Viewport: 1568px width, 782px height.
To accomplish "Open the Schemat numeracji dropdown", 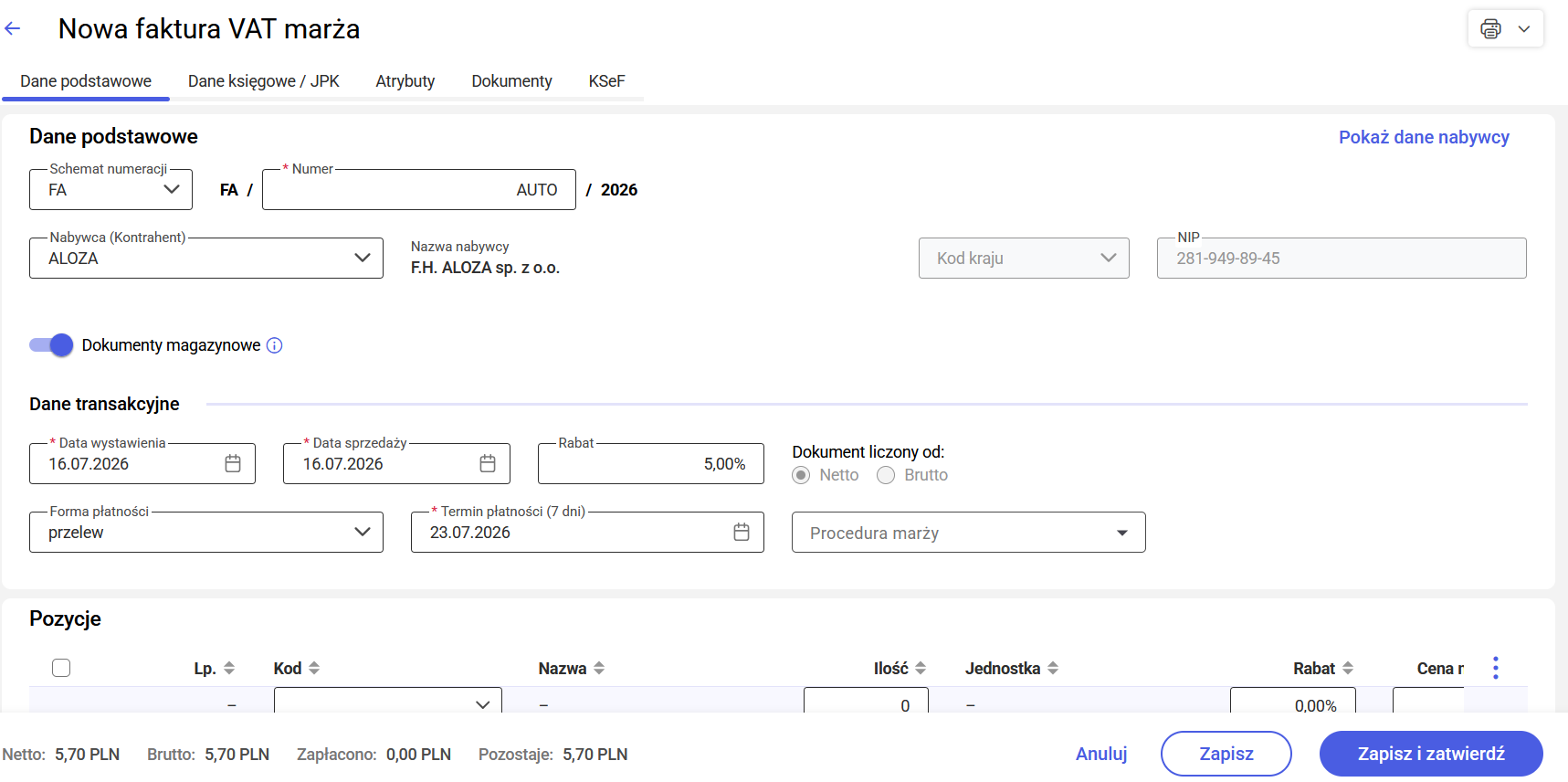I will (x=110, y=190).
